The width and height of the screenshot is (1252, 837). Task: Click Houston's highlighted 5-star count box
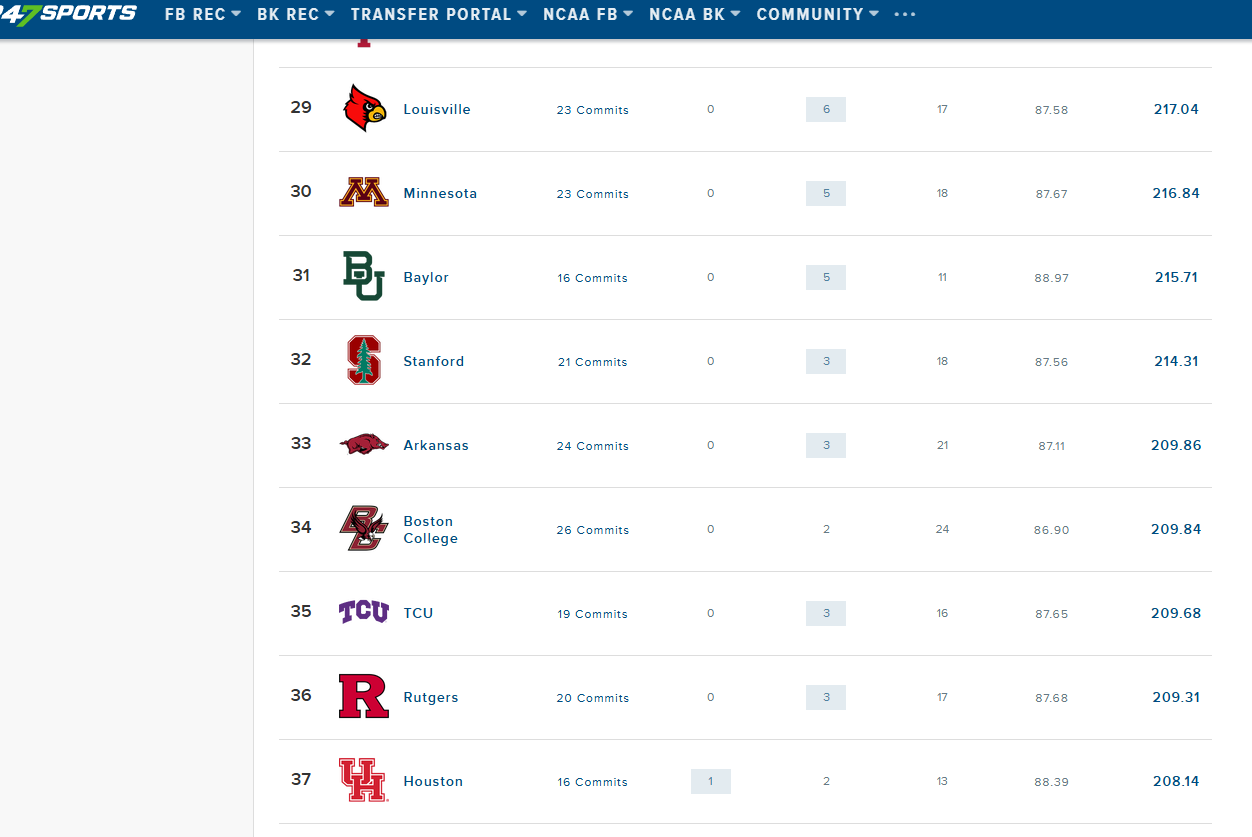[711, 781]
